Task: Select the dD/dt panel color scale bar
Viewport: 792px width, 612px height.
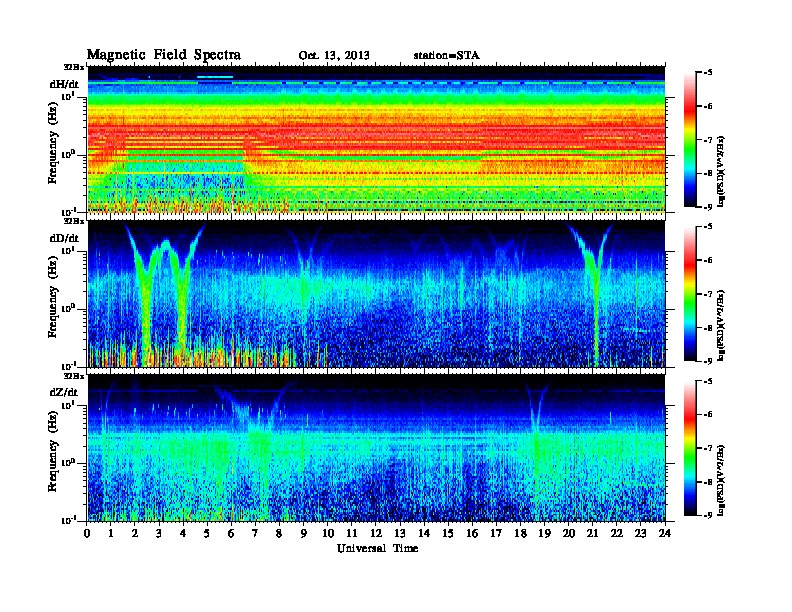Action: pos(689,294)
